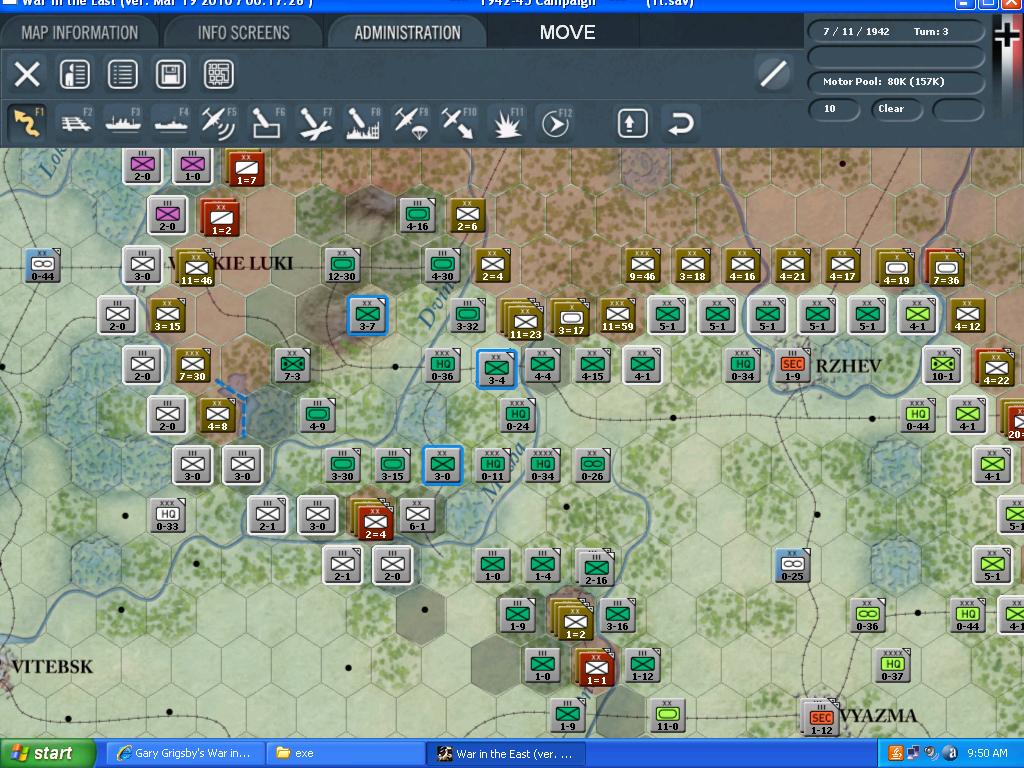Toggle F8 bomb city mode
This screenshot has width=1024, height=768.
[363, 123]
